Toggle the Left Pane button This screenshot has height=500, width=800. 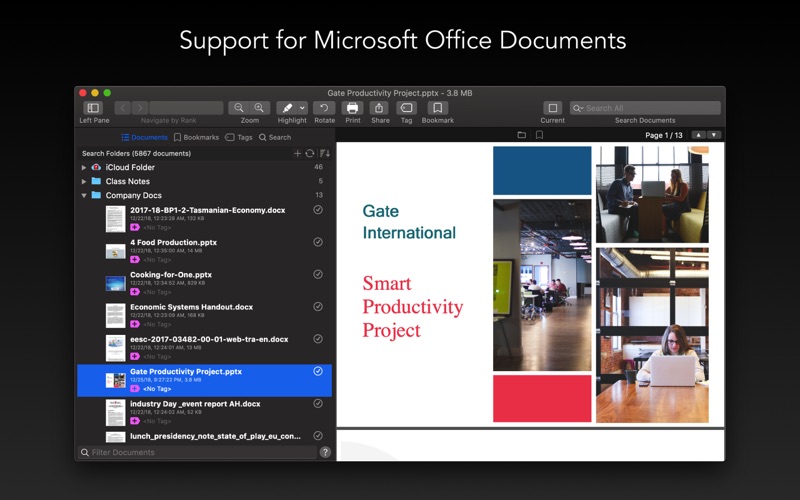(93, 108)
